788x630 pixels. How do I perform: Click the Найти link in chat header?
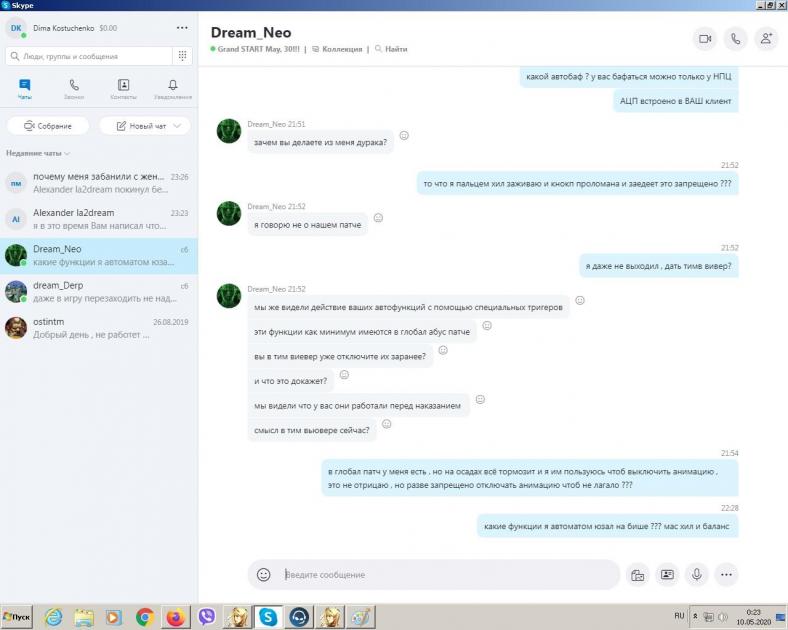coord(392,49)
